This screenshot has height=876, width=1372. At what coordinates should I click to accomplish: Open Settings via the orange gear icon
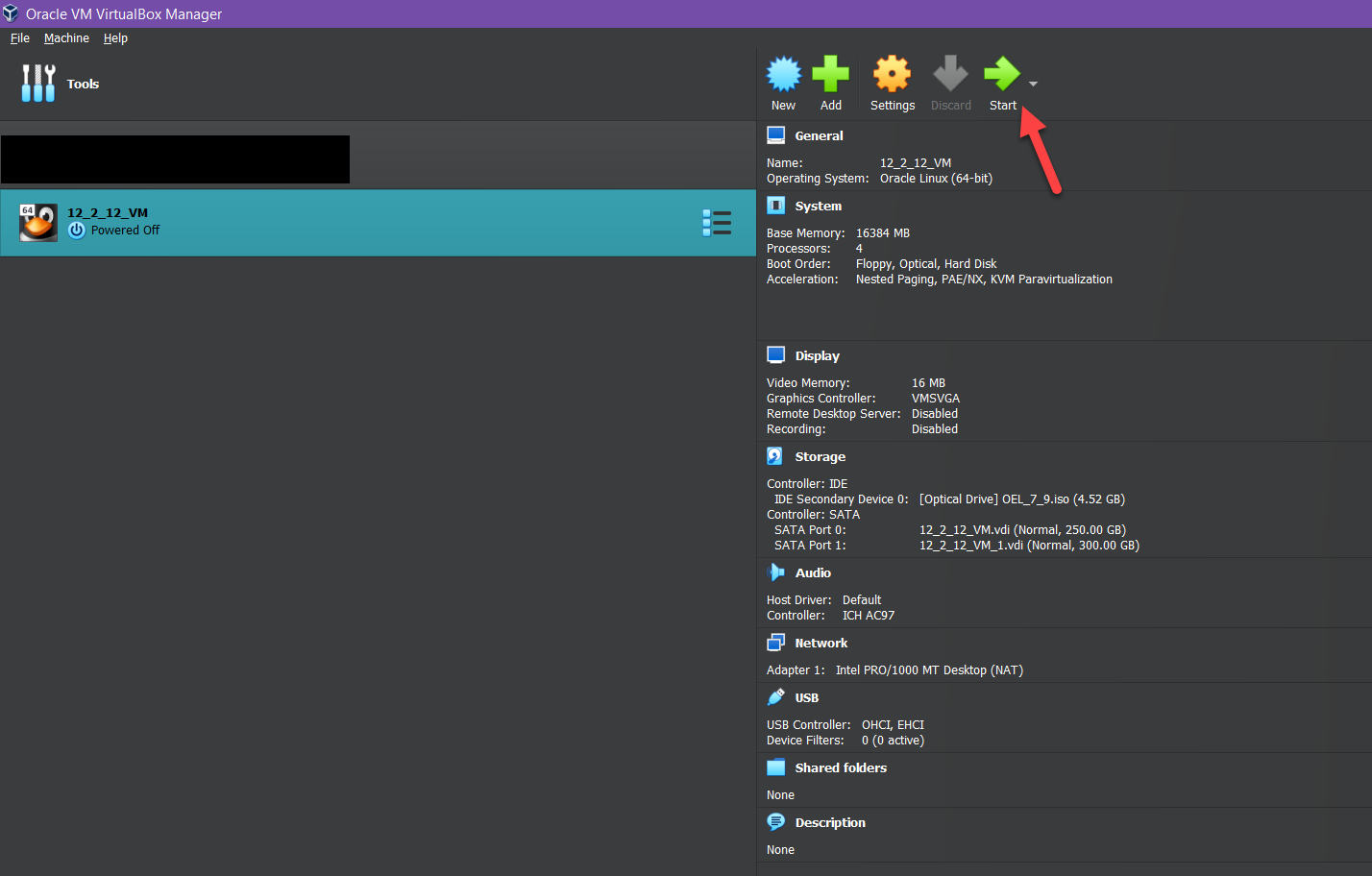point(892,74)
